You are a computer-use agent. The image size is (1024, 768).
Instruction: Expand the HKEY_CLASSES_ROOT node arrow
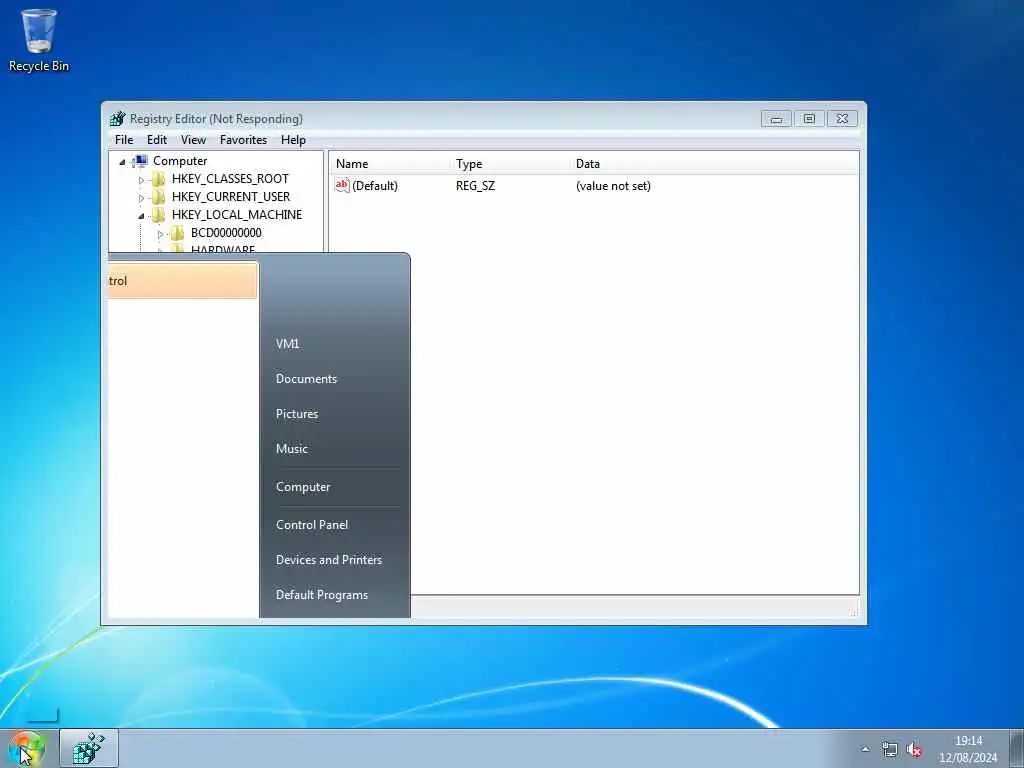(141, 180)
